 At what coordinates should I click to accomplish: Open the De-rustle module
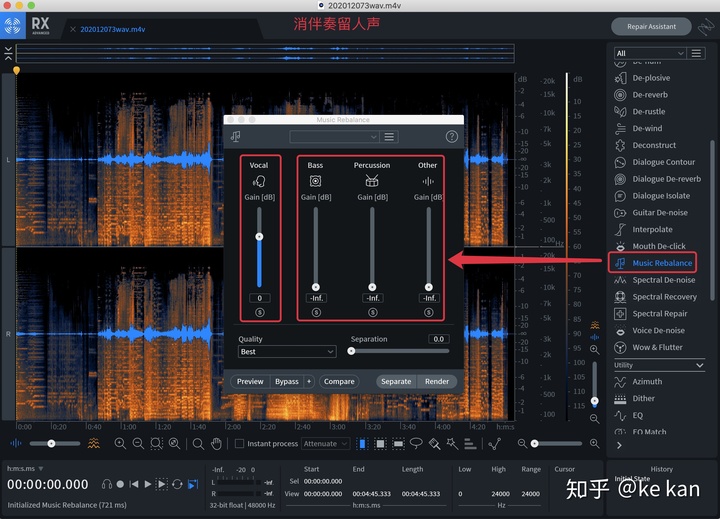pyautogui.click(x=640, y=112)
